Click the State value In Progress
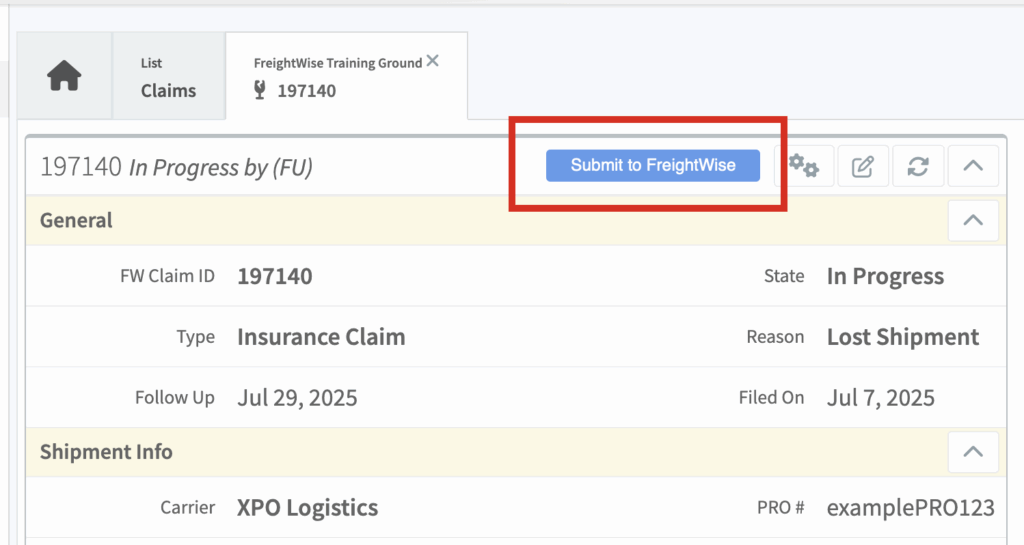 coord(885,277)
